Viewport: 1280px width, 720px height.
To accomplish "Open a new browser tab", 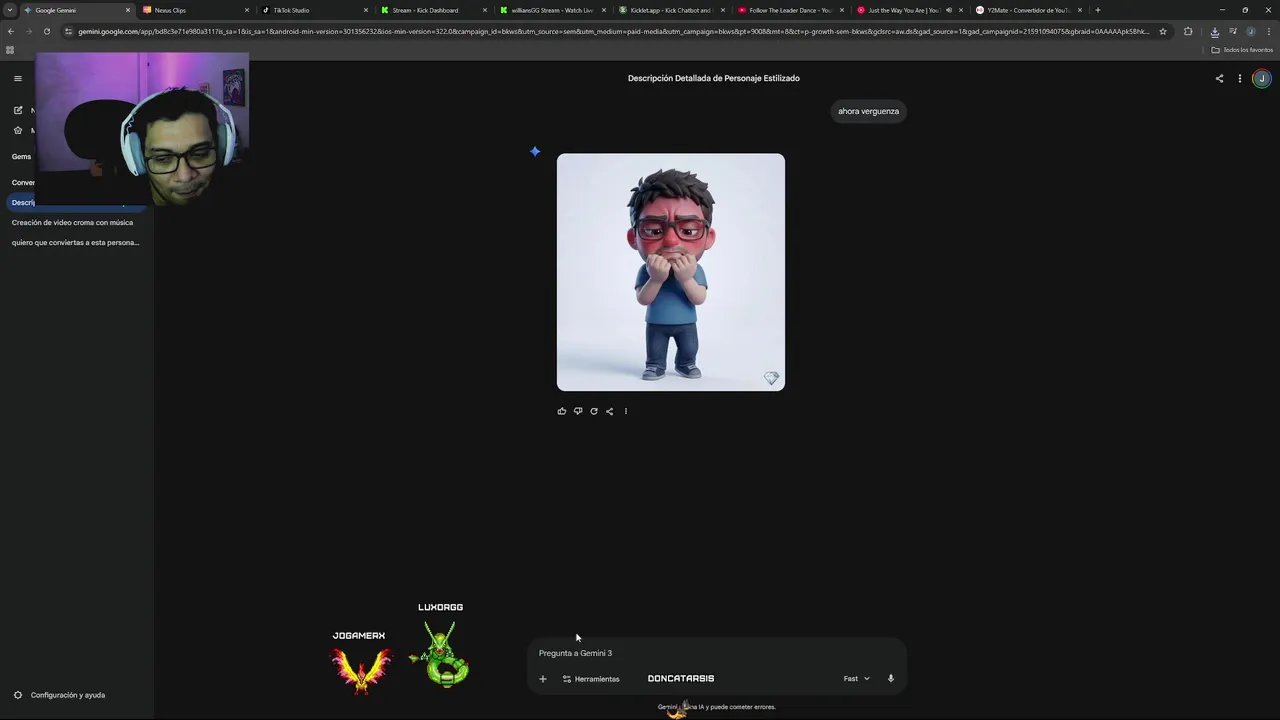I will pyautogui.click(x=1097, y=10).
